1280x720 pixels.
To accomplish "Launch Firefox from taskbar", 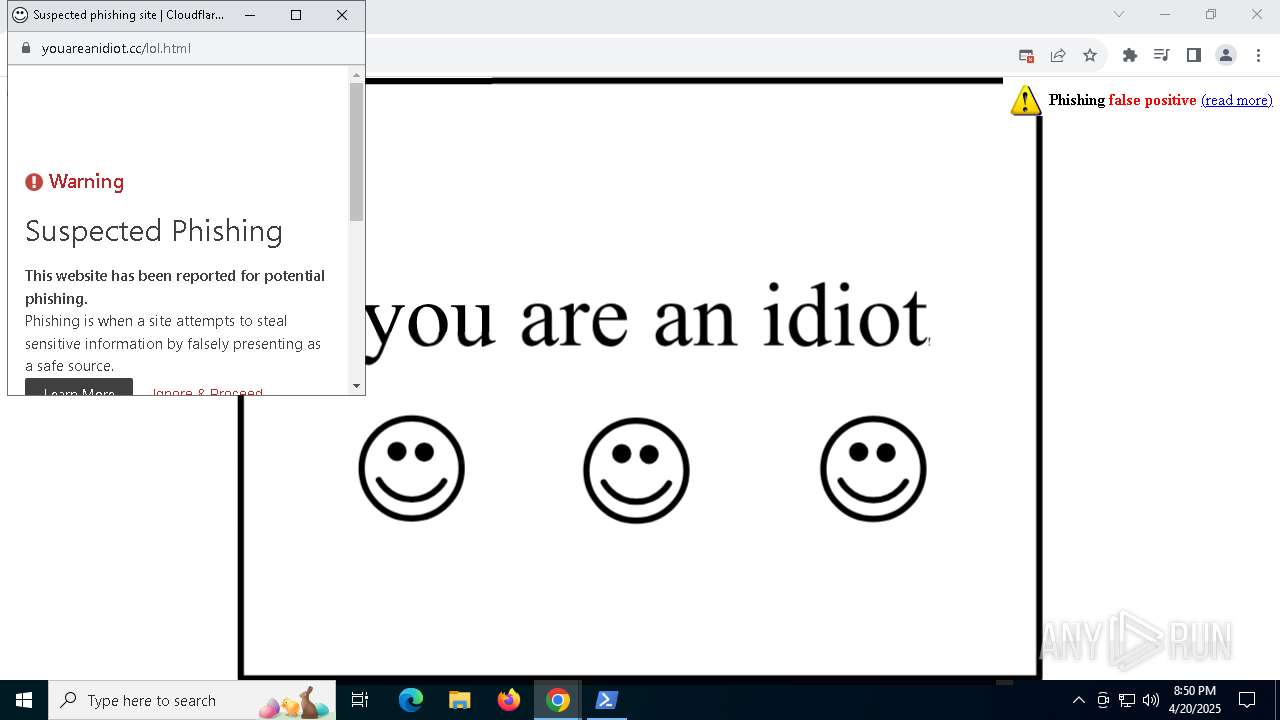I will 509,700.
